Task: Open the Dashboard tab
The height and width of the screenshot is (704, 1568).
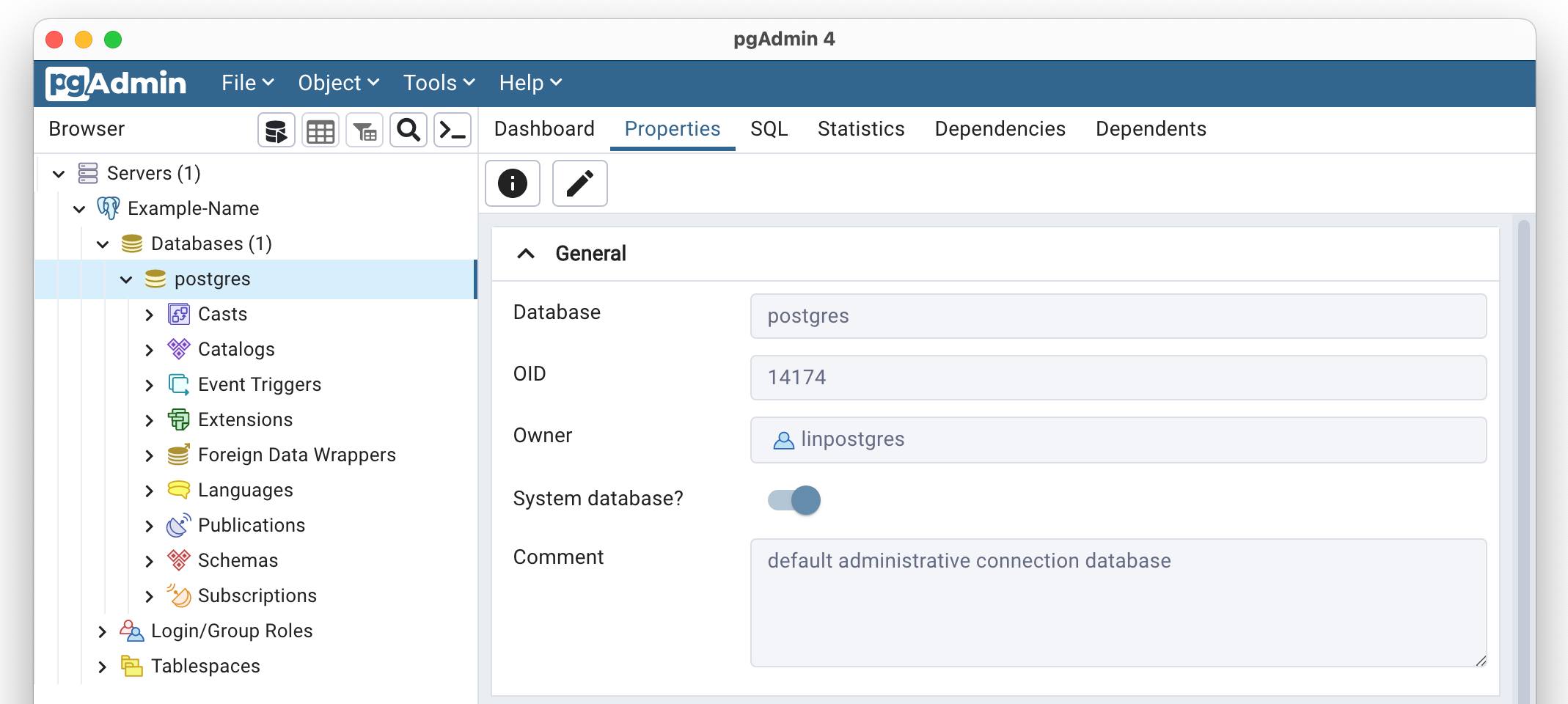Action: pos(543,128)
